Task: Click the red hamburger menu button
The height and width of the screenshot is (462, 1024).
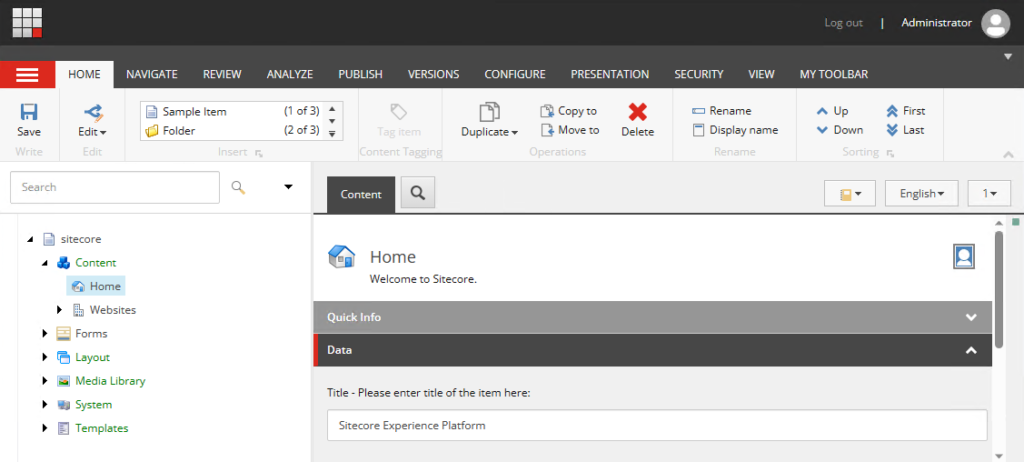Action: [x=27, y=75]
